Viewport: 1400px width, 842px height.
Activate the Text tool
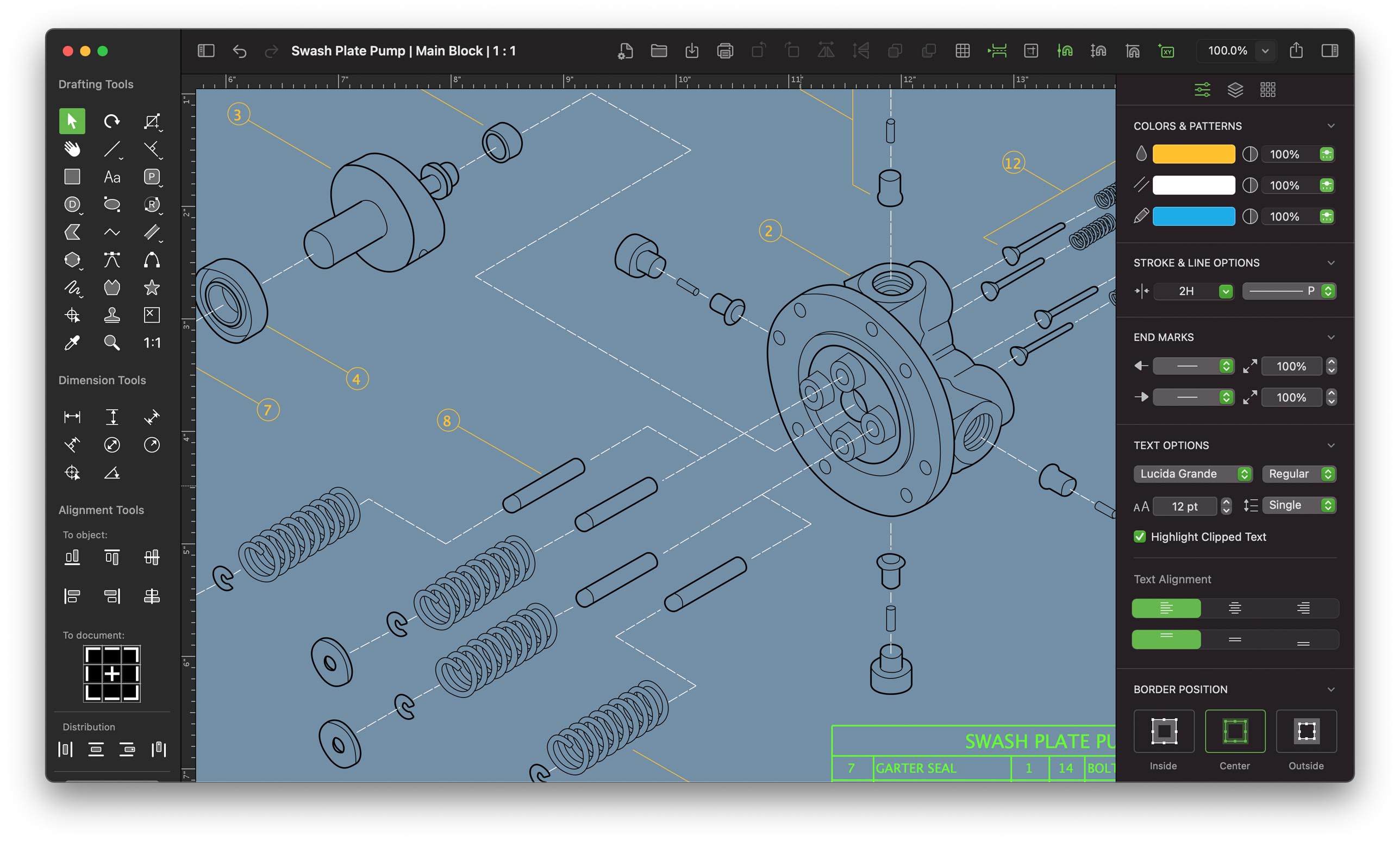(x=112, y=177)
